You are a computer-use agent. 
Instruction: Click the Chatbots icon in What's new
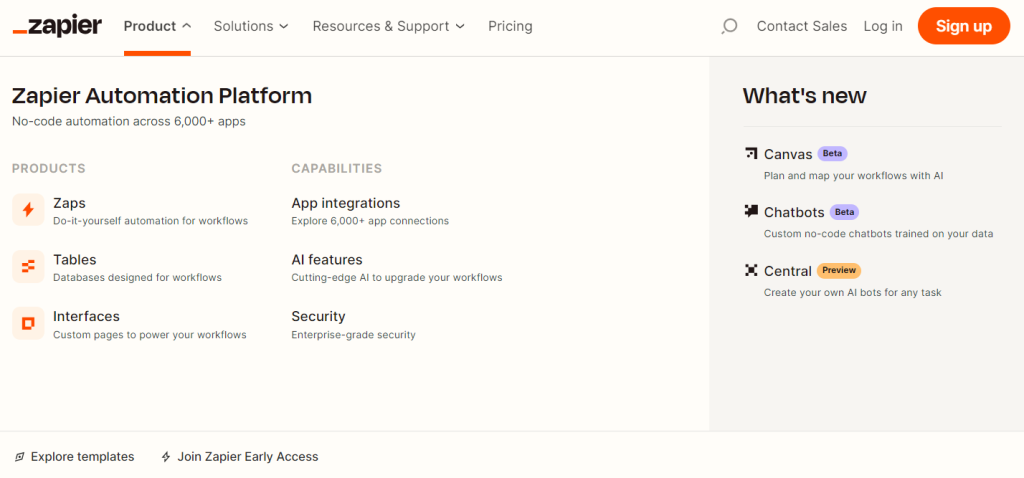(751, 212)
